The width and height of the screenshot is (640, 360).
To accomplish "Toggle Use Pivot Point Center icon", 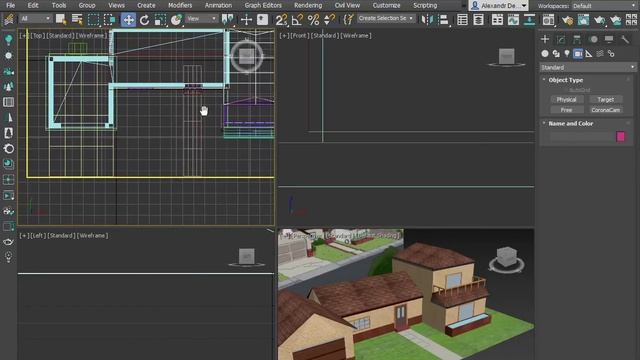I will (x=227, y=19).
